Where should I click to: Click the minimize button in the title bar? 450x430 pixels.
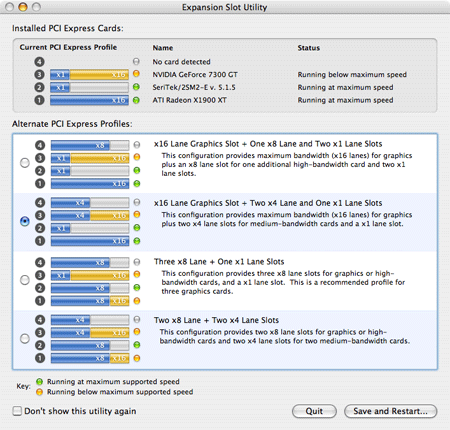(23, 7)
